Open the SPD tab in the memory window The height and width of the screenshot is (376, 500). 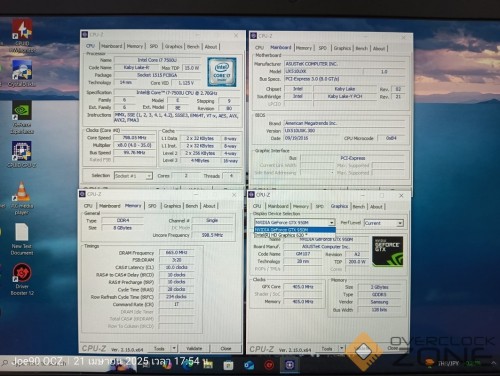click(x=152, y=206)
